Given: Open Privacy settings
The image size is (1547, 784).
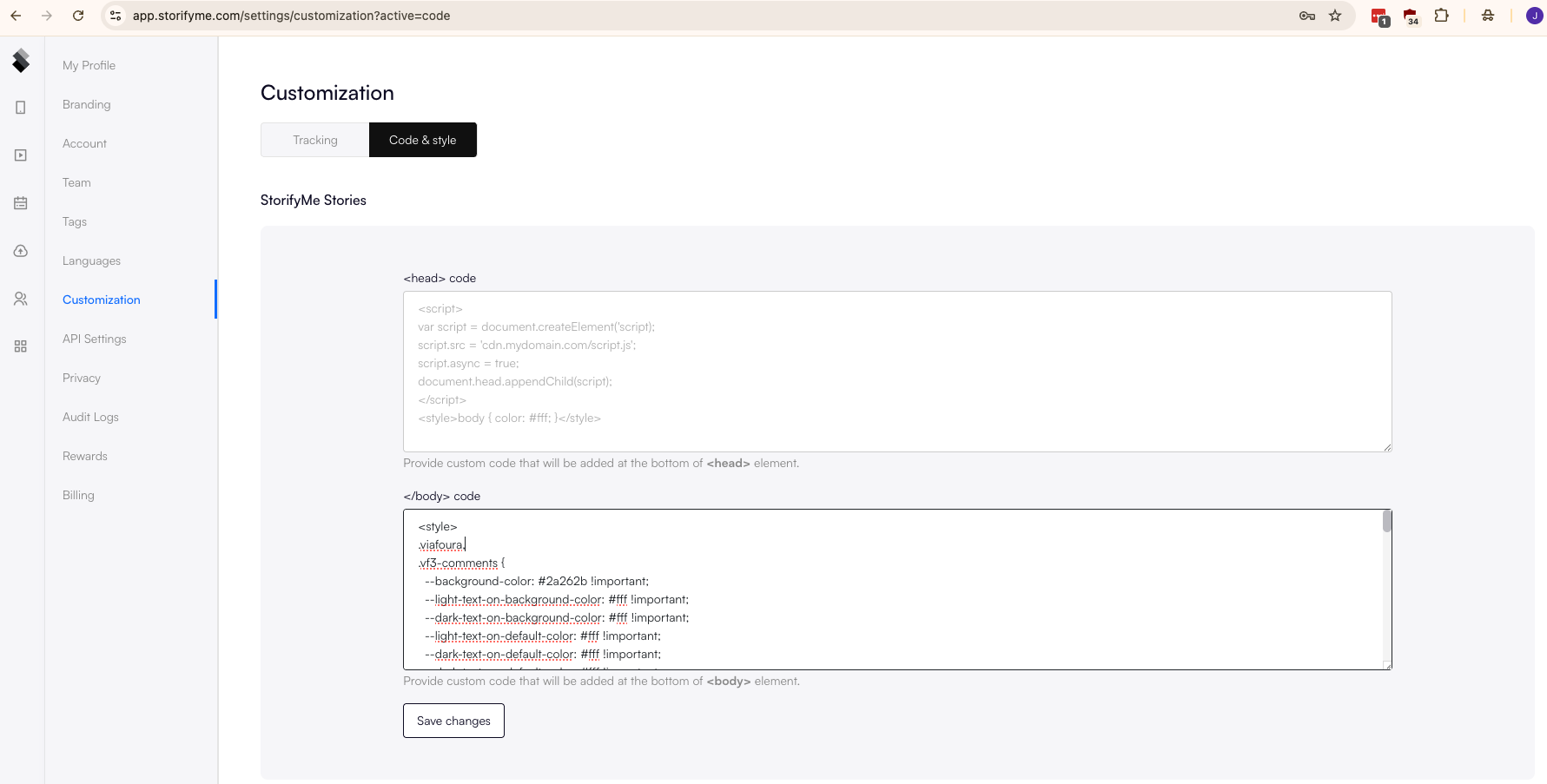Looking at the screenshot, I should tap(82, 378).
